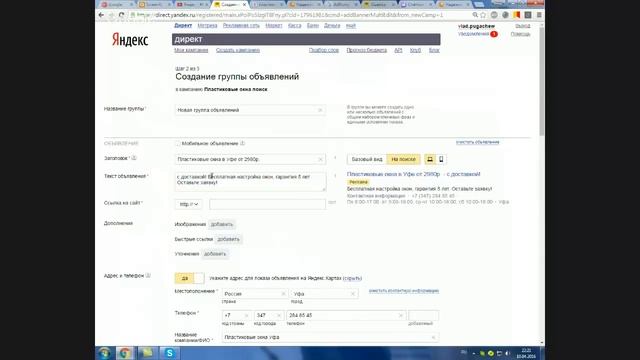Click the phone extension добавочный field
The height and width of the screenshot is (360, 640).
point(423,316)
